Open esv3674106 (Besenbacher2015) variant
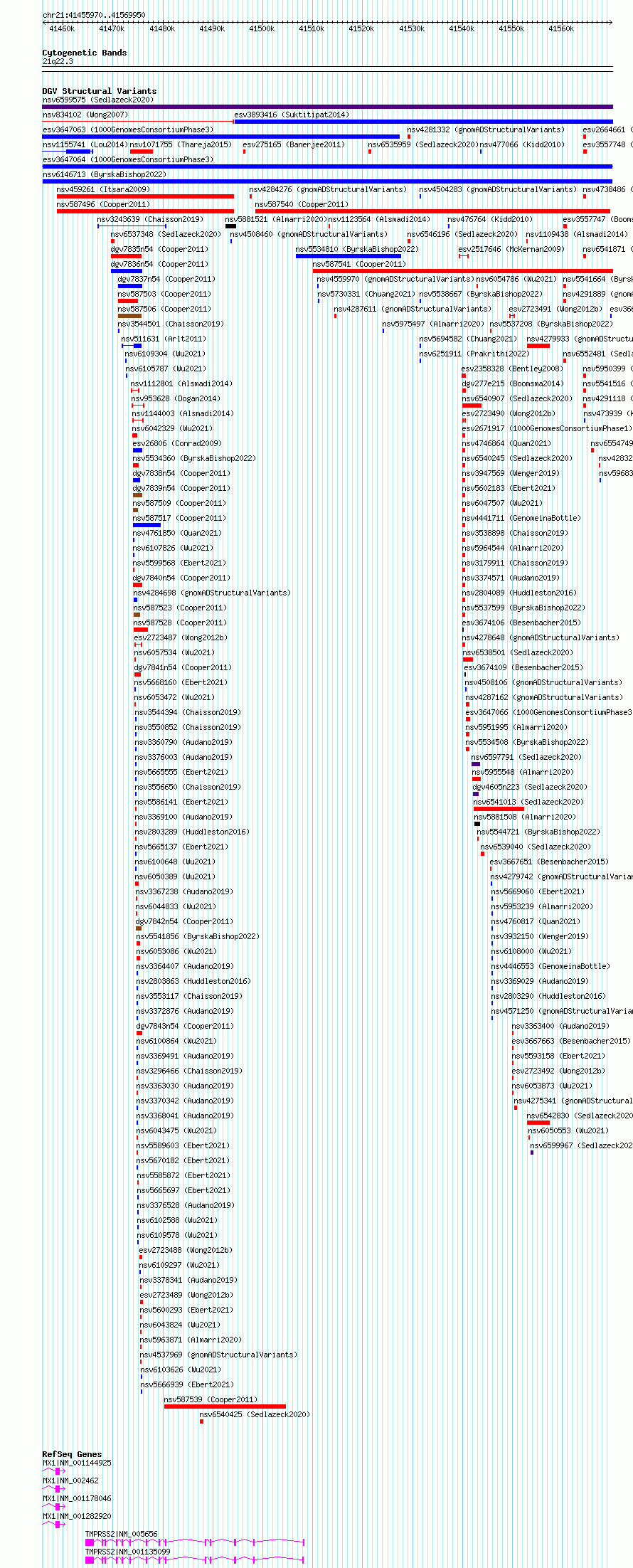 tap(521, 623)
